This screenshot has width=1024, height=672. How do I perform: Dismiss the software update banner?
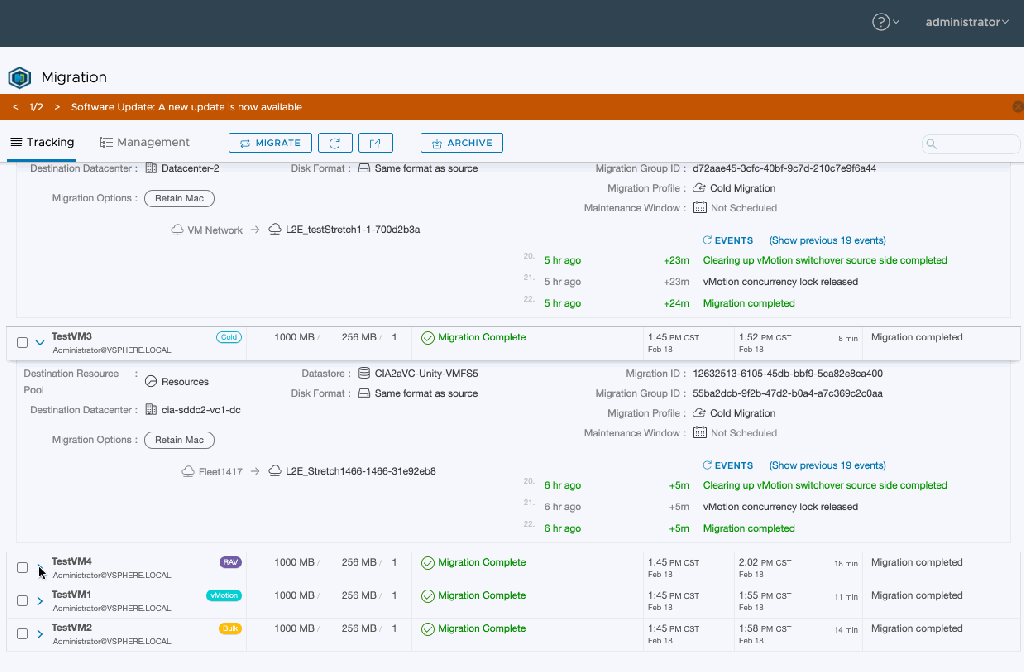coord(1017,107)
